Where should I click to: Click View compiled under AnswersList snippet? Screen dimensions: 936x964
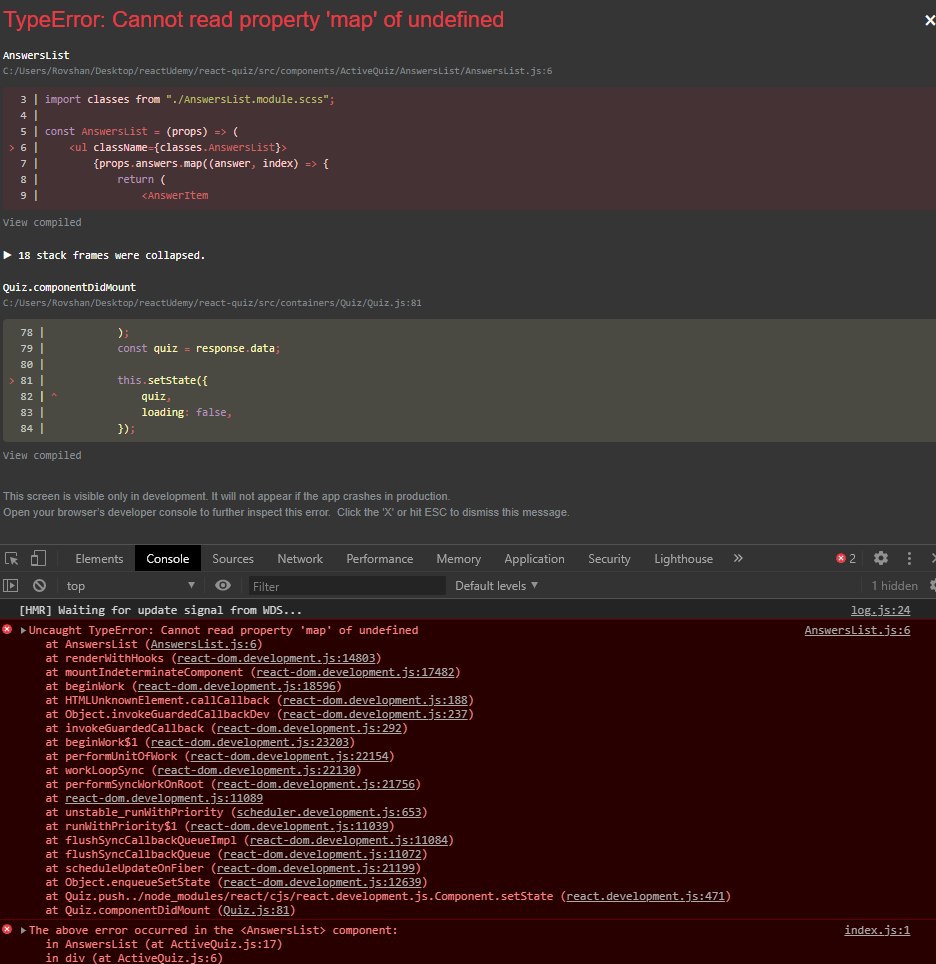point(42,222)
